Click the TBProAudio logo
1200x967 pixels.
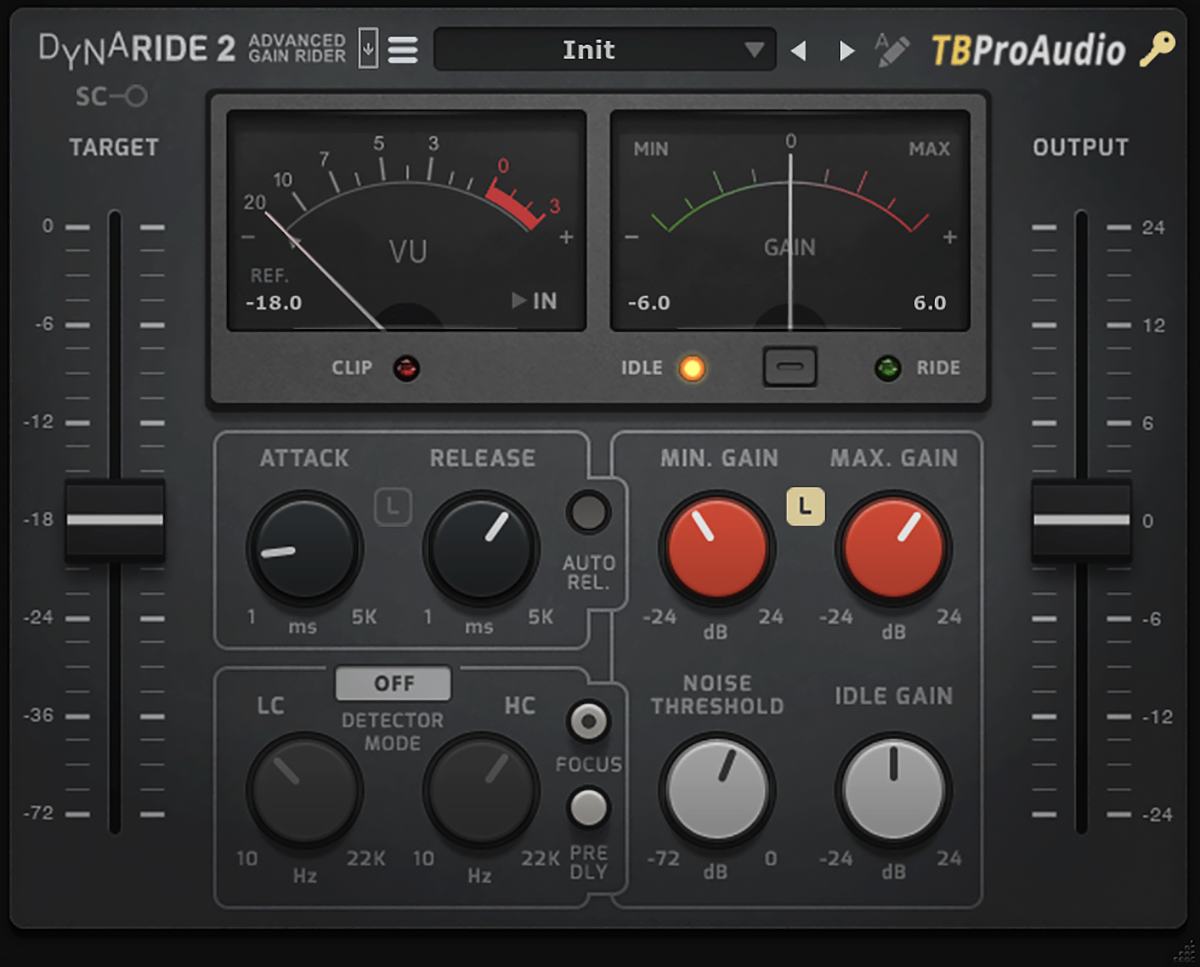pos(1027,50)
